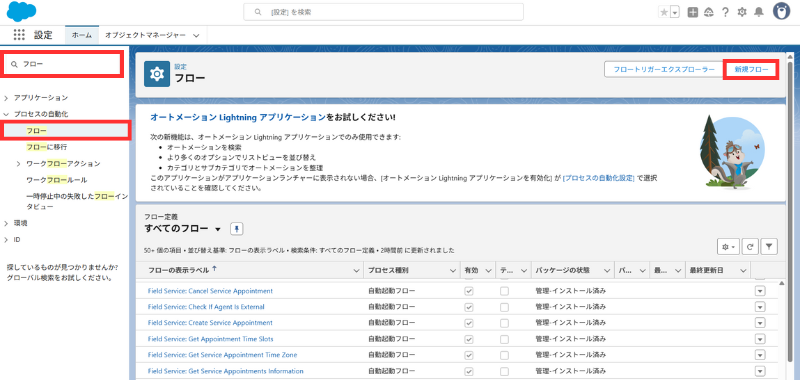Click sort arrow on フローの表示ラベル column
Screen dimensions: 800x380
point(214,269)
